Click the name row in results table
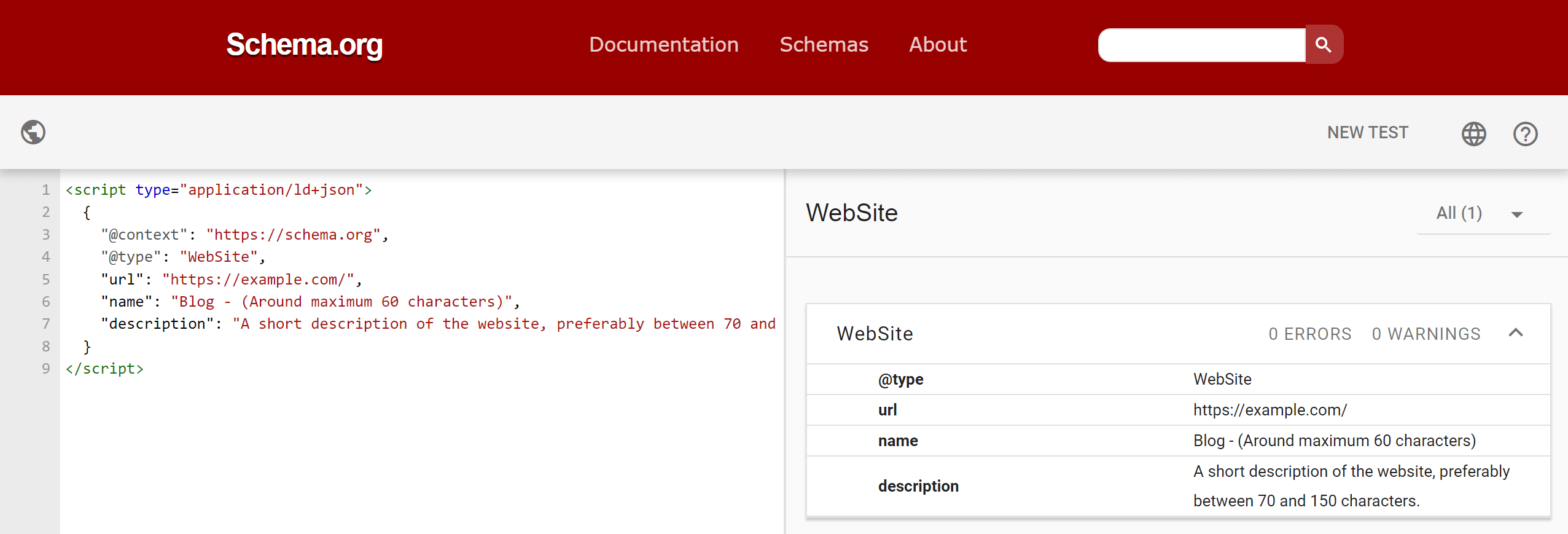Viewport: 1568px width, 534px height. (x=897, y=441)
